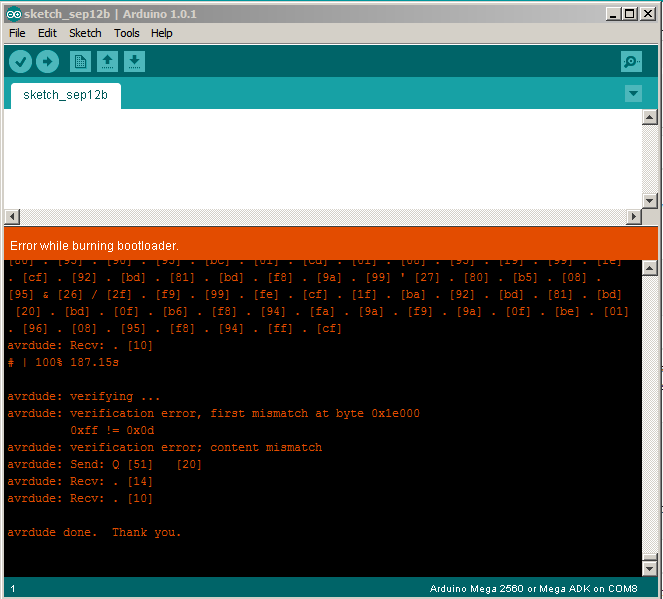Open the Edit menu
The image size is (663, 599).
pyautogui.click(x=47, y=33)
